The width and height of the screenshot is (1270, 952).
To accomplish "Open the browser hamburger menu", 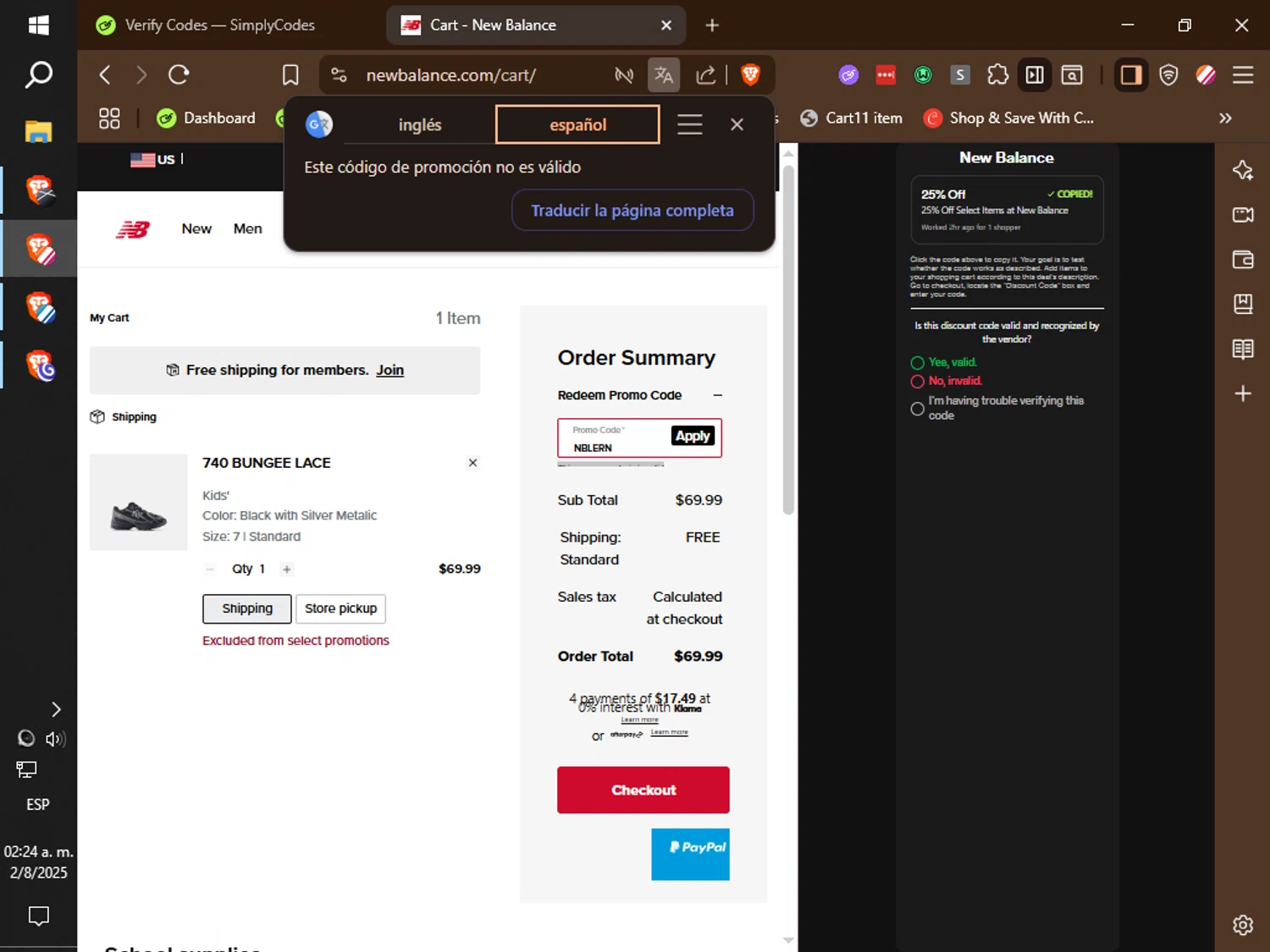I will [x=1243, y=75].
